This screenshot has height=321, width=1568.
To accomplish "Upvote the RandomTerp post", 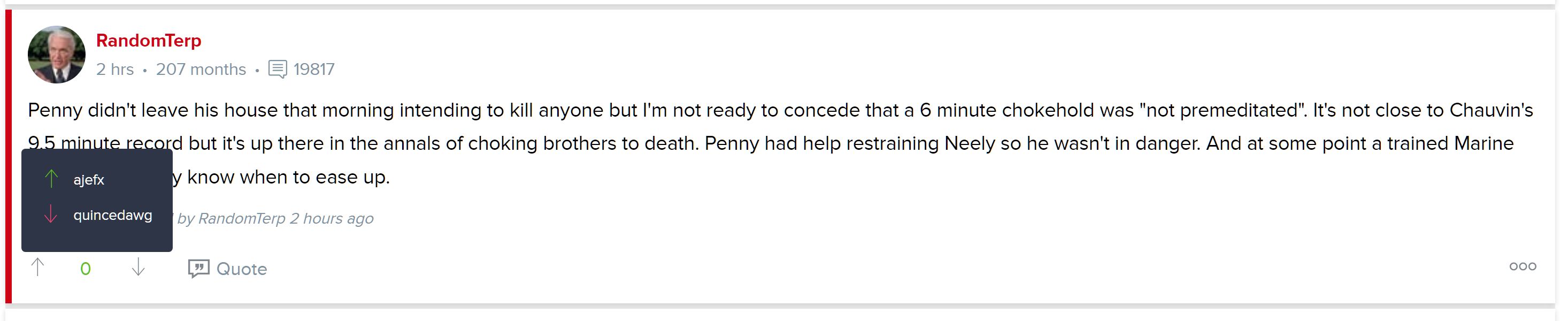I will coord(38,267).
